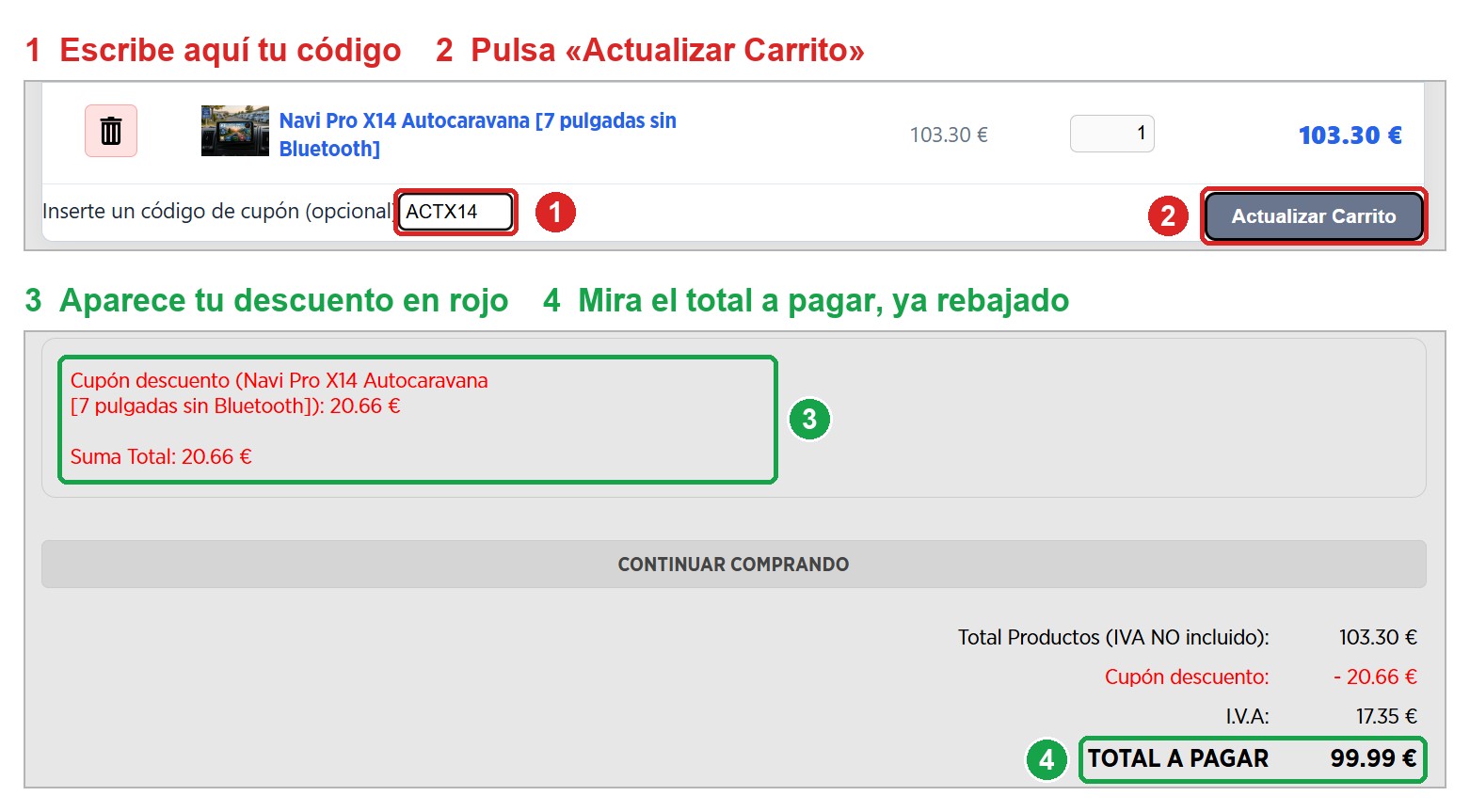This screenshot has width=1470, height=812.
Task: Click the 17.35 € tax amount
Action: click(1386, 717)
